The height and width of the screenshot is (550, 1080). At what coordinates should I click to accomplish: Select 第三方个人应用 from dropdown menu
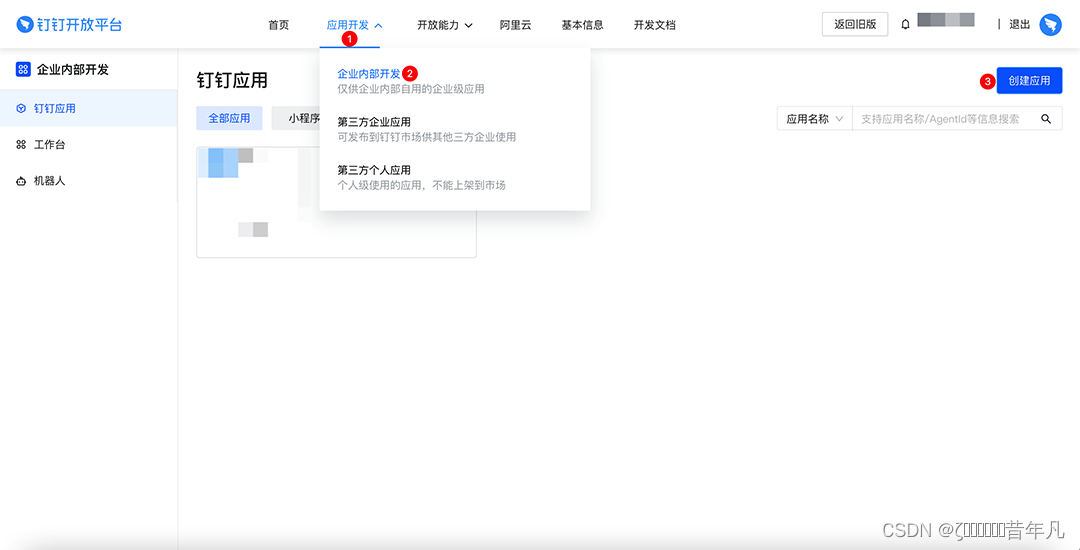[374, 170]
